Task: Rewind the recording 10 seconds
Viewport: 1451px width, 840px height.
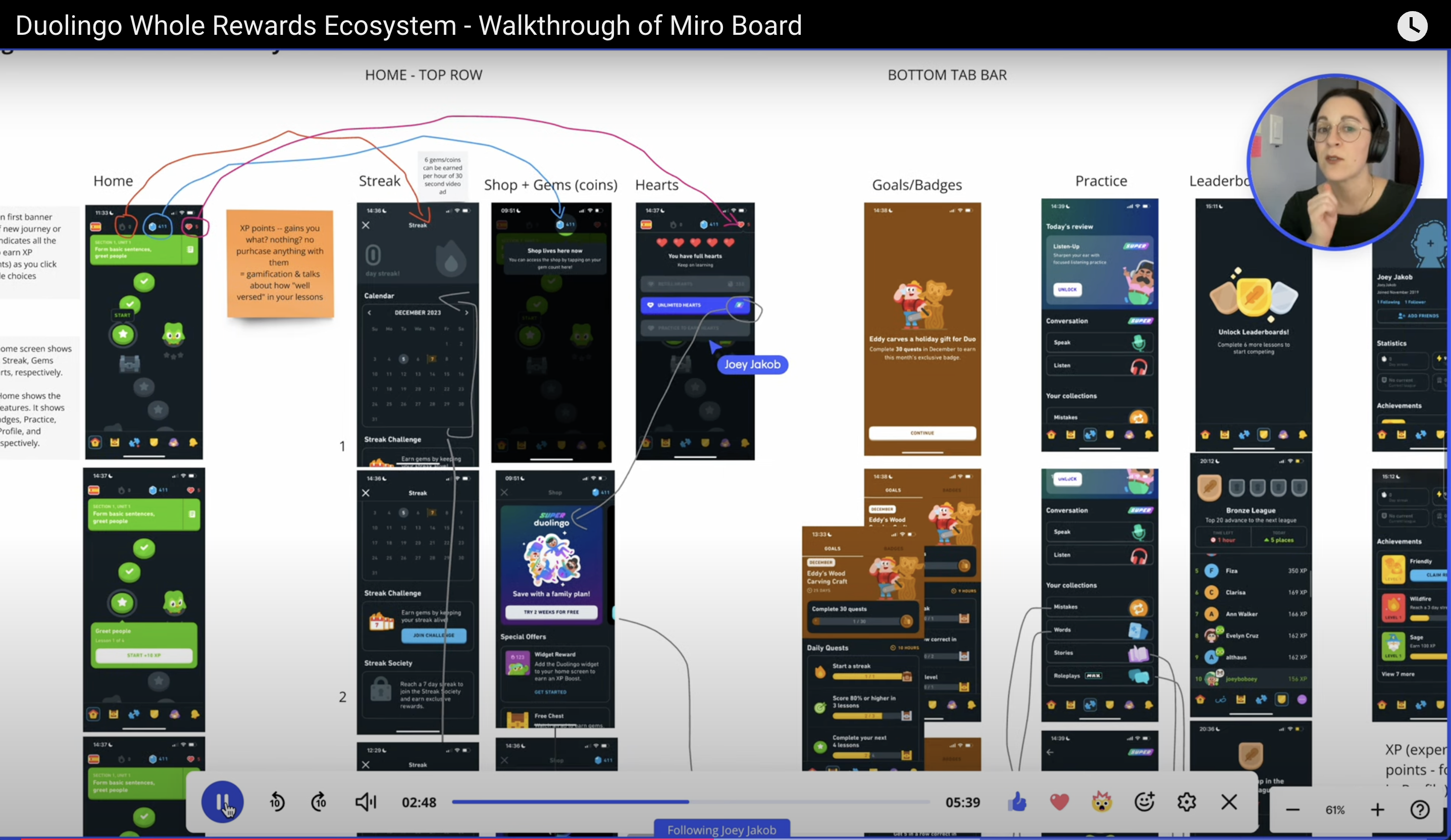Action: 277,802
